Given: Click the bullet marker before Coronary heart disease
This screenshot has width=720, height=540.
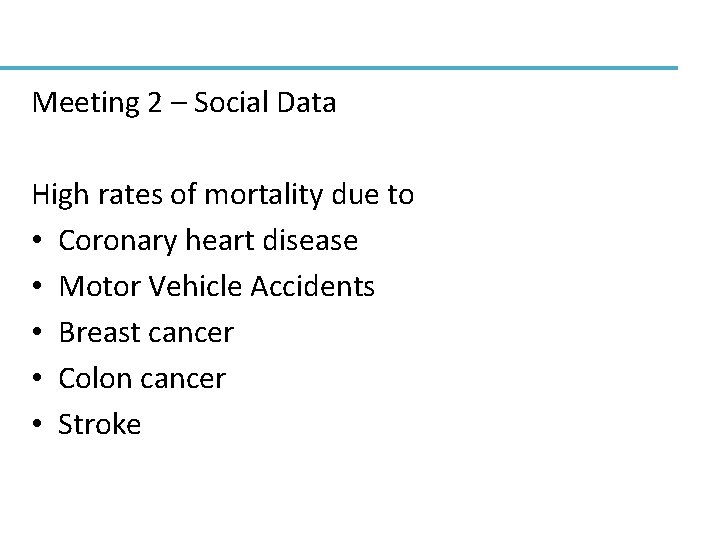Looking at the screenshot, I should (37, 242).
